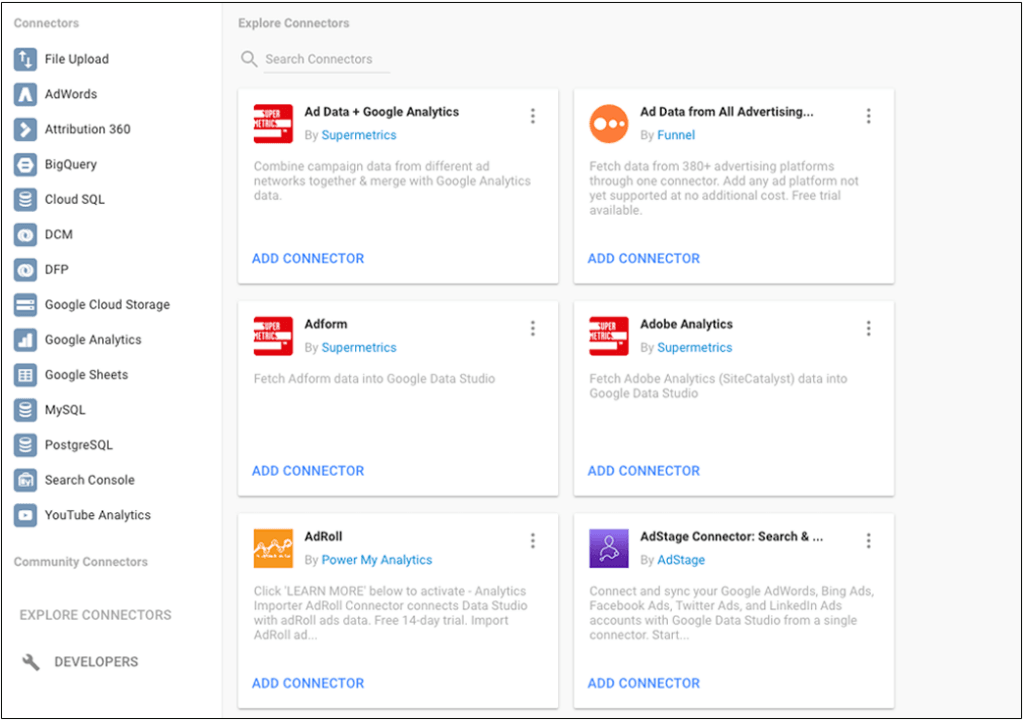Add the Ad Data + Google Analytics connector

(308, 259)
